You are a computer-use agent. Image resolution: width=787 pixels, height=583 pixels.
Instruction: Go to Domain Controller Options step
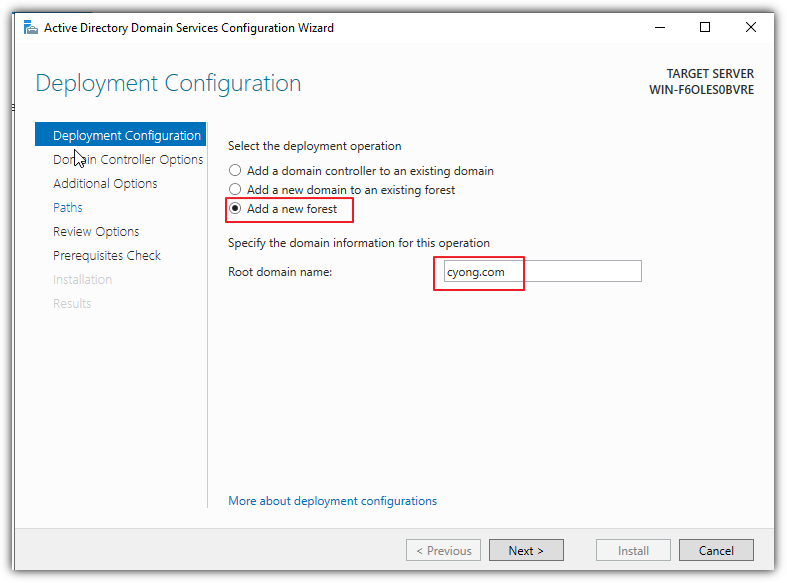coord(128,159)
